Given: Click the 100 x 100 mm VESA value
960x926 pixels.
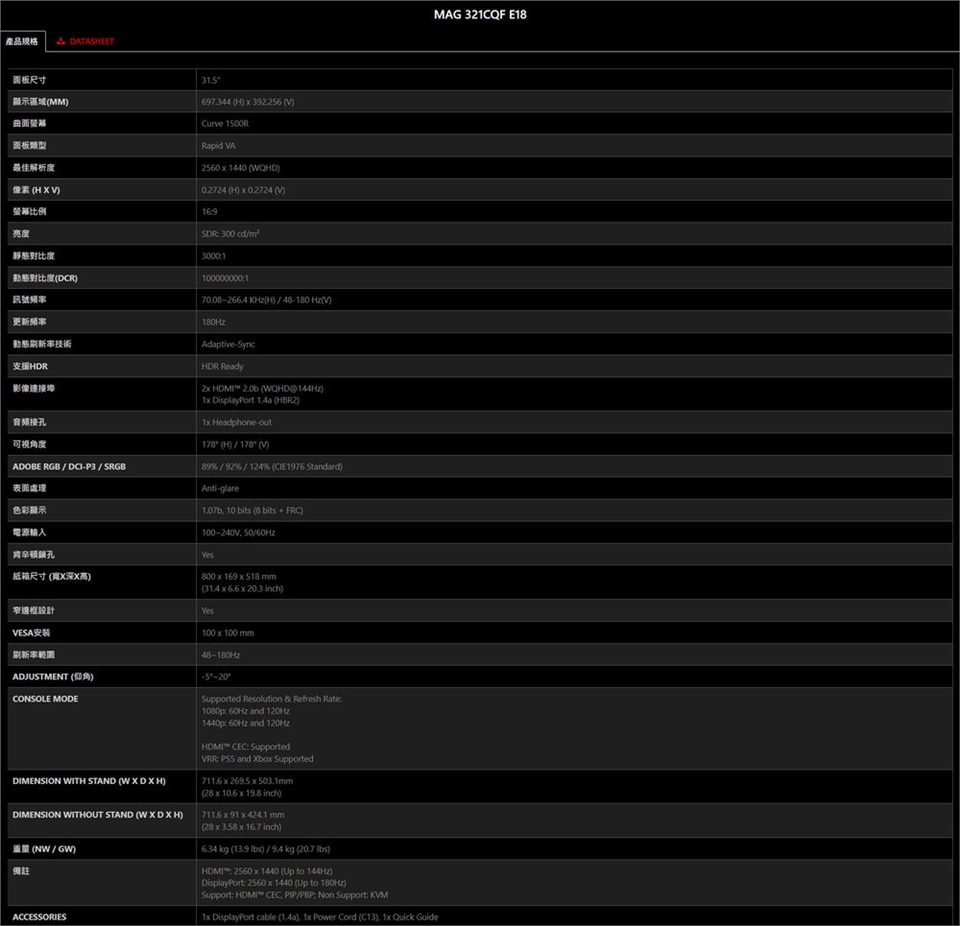Looking at the screenshot, I should [x=227, y=632].
